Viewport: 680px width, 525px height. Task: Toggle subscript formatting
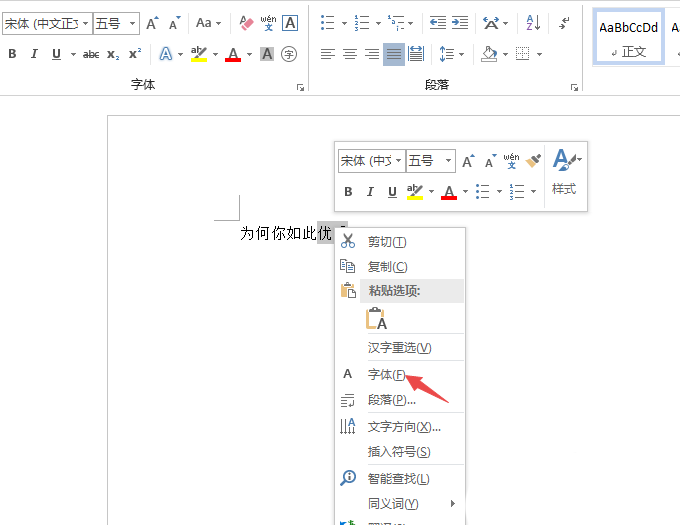pos(113,54)
